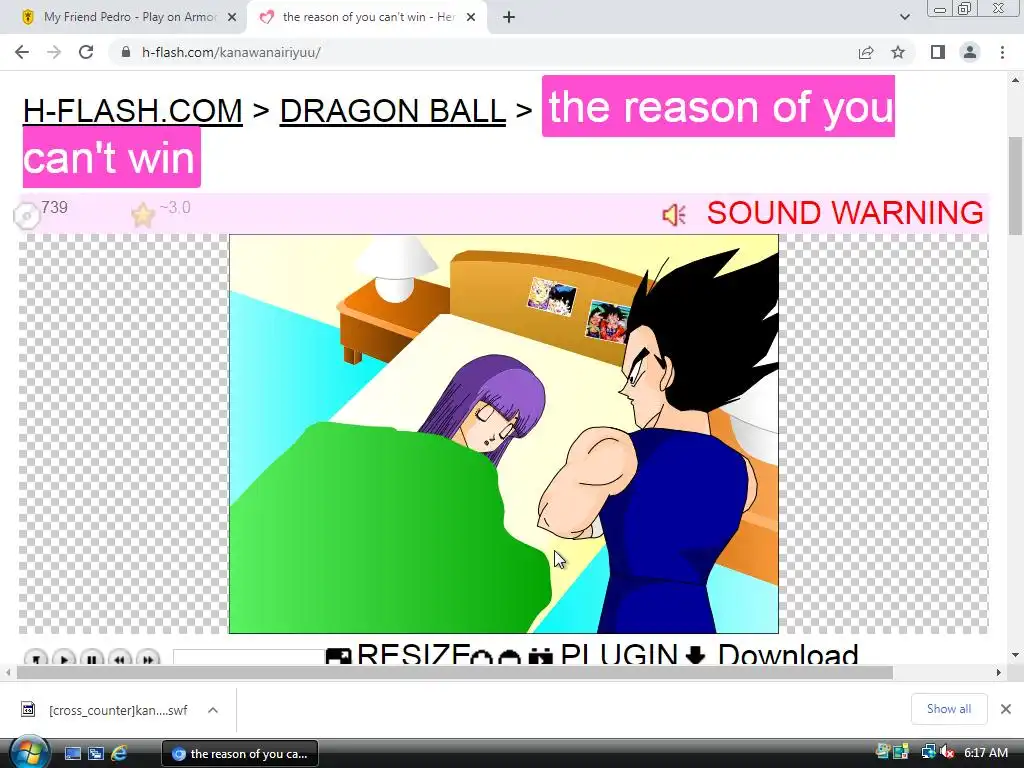Click the 6:17 AM system clock
The height and width of the screenshot is (768, 1024).
coord(985,753)
